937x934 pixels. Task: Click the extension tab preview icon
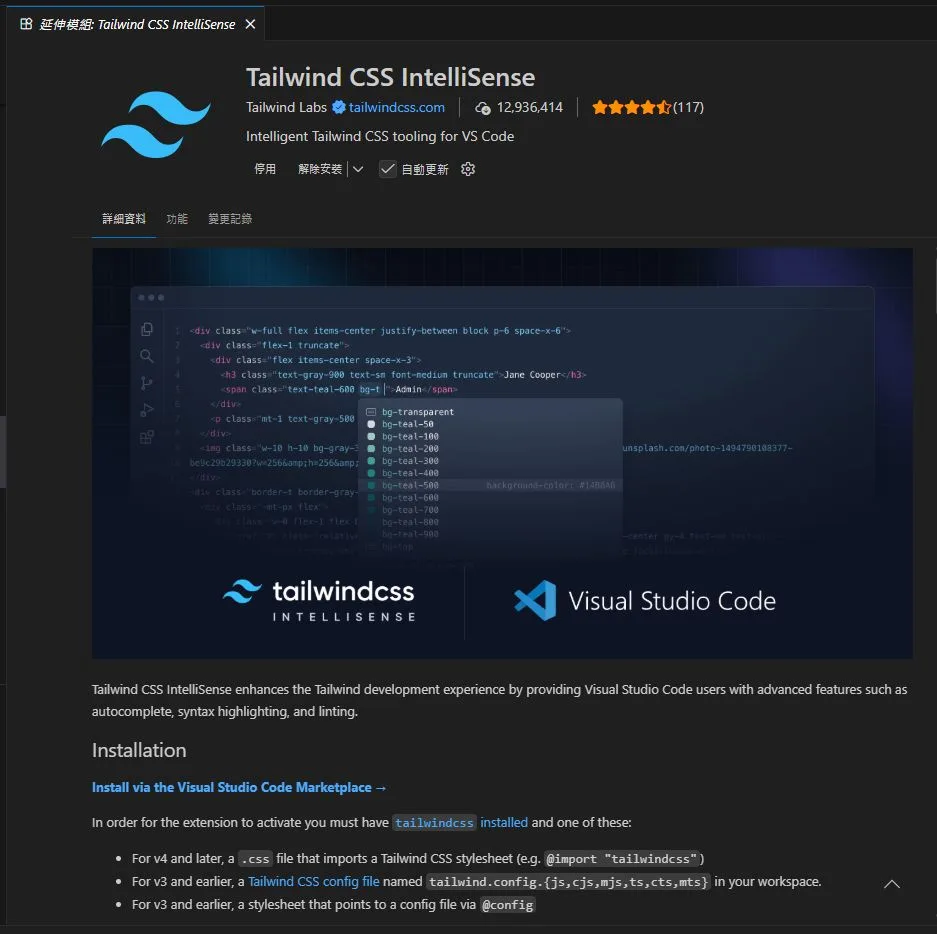pyautogui.click(x=26, y=24)
